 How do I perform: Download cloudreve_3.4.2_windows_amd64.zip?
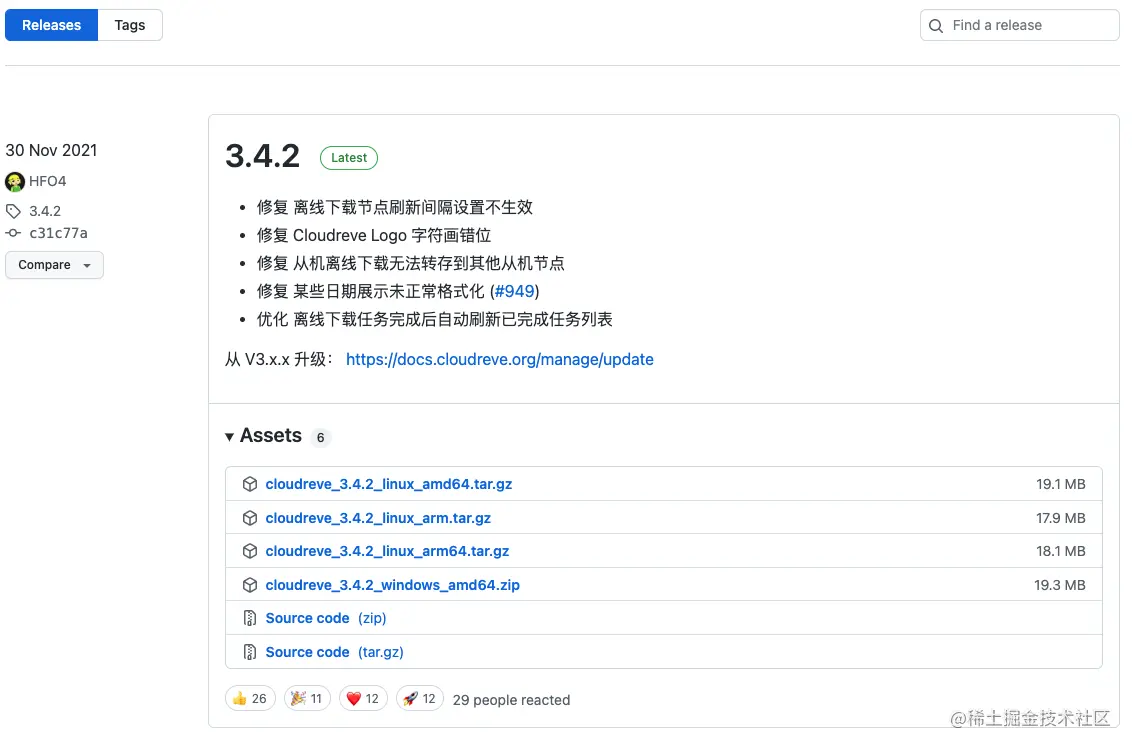(x=393, y=585)
